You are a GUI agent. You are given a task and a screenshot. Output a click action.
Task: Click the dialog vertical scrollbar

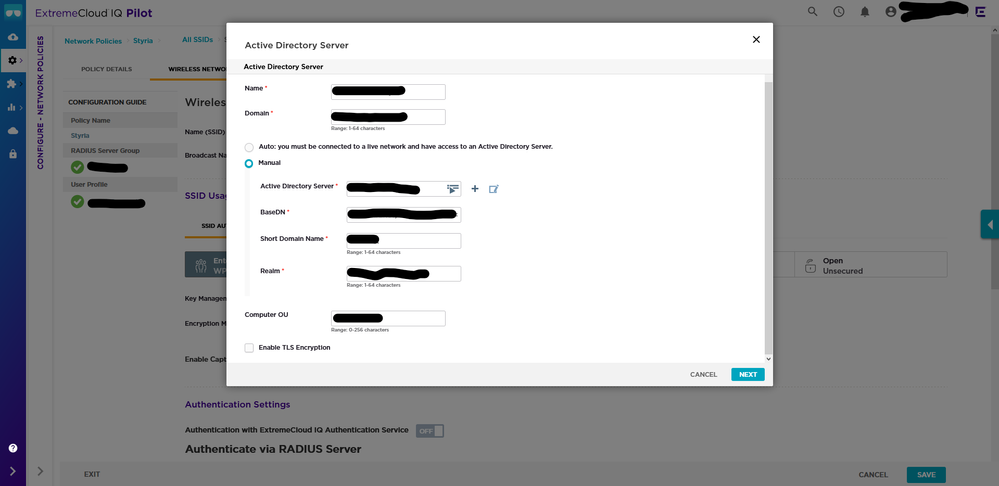coord(768,217)
